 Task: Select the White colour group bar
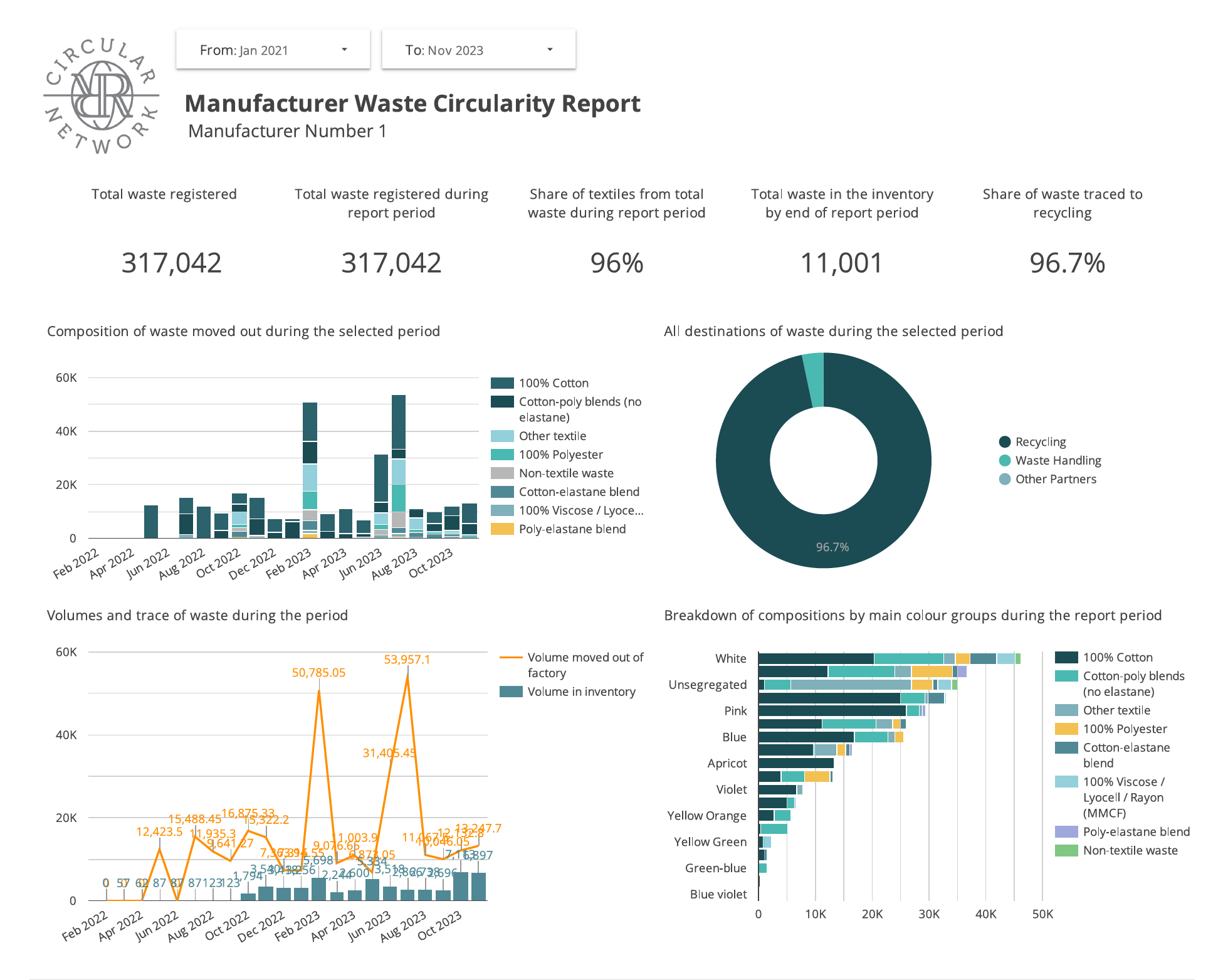pos(815,658)
